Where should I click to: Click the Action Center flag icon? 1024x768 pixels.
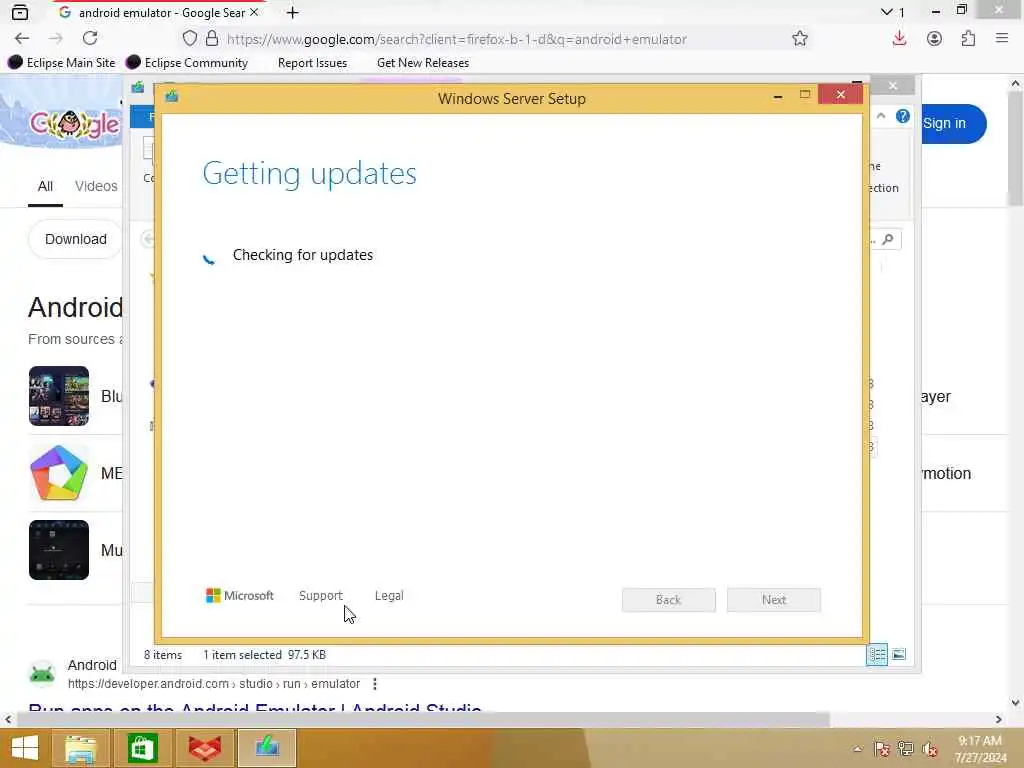(881, 749)
